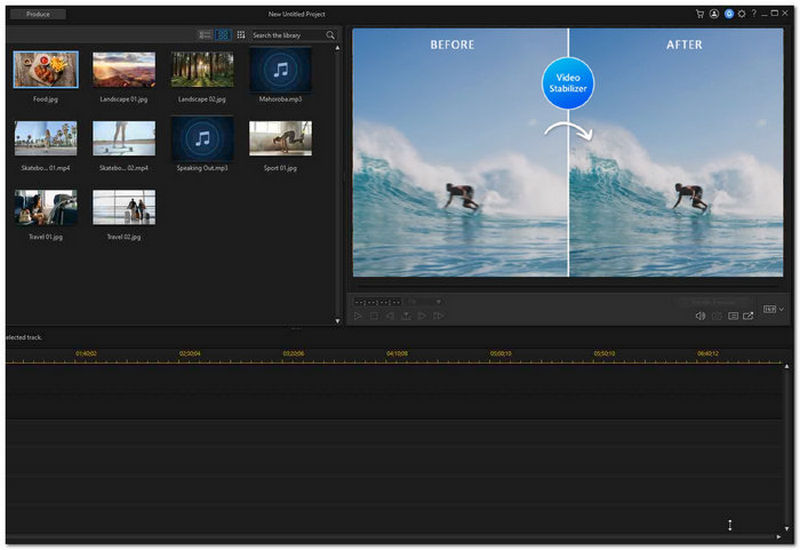Screen dimensions: 800x550
Task: Click the blue notification icon in title bar
Action: tap(728, 14)
